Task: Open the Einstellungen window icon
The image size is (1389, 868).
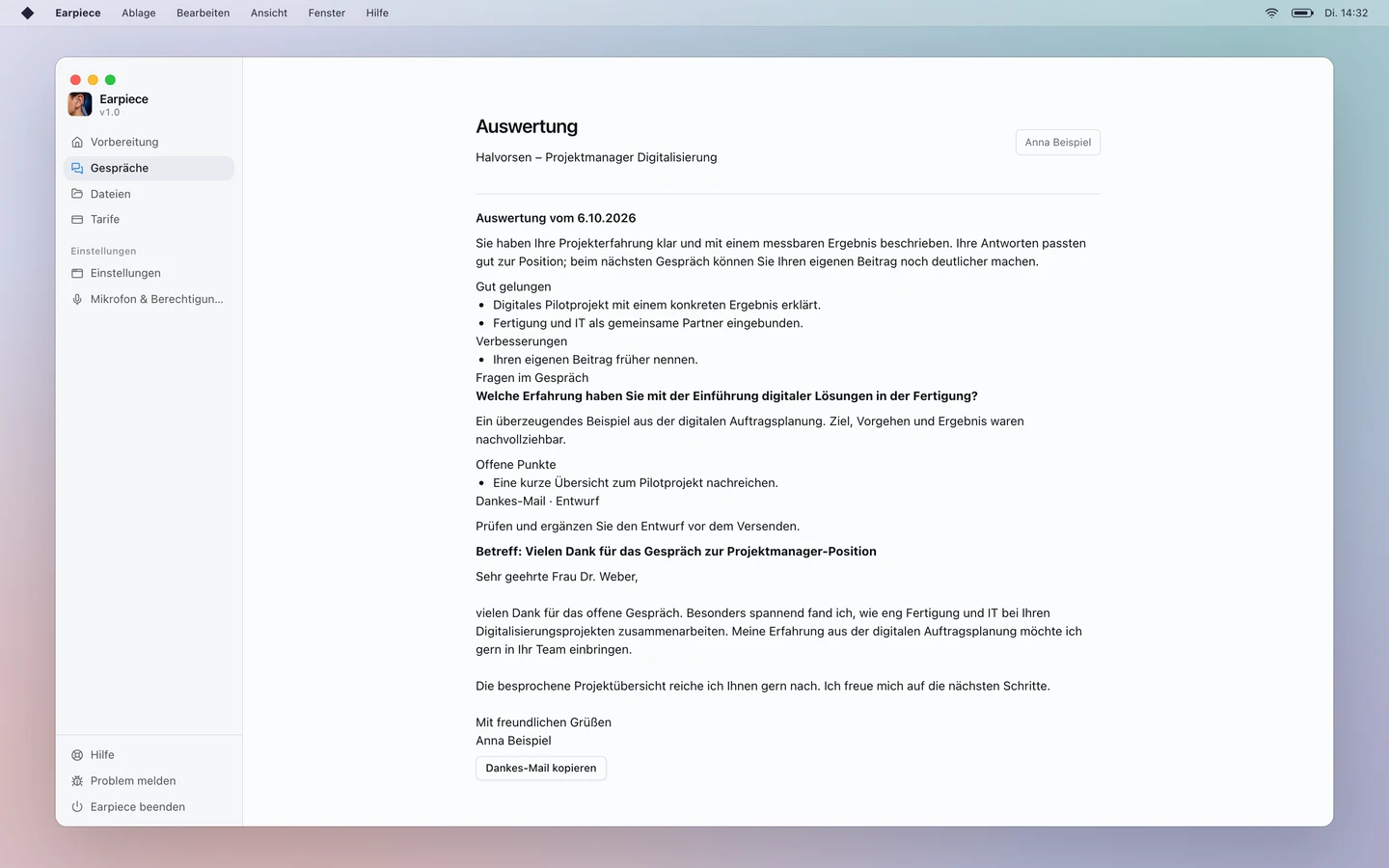Action: [77, 273]
